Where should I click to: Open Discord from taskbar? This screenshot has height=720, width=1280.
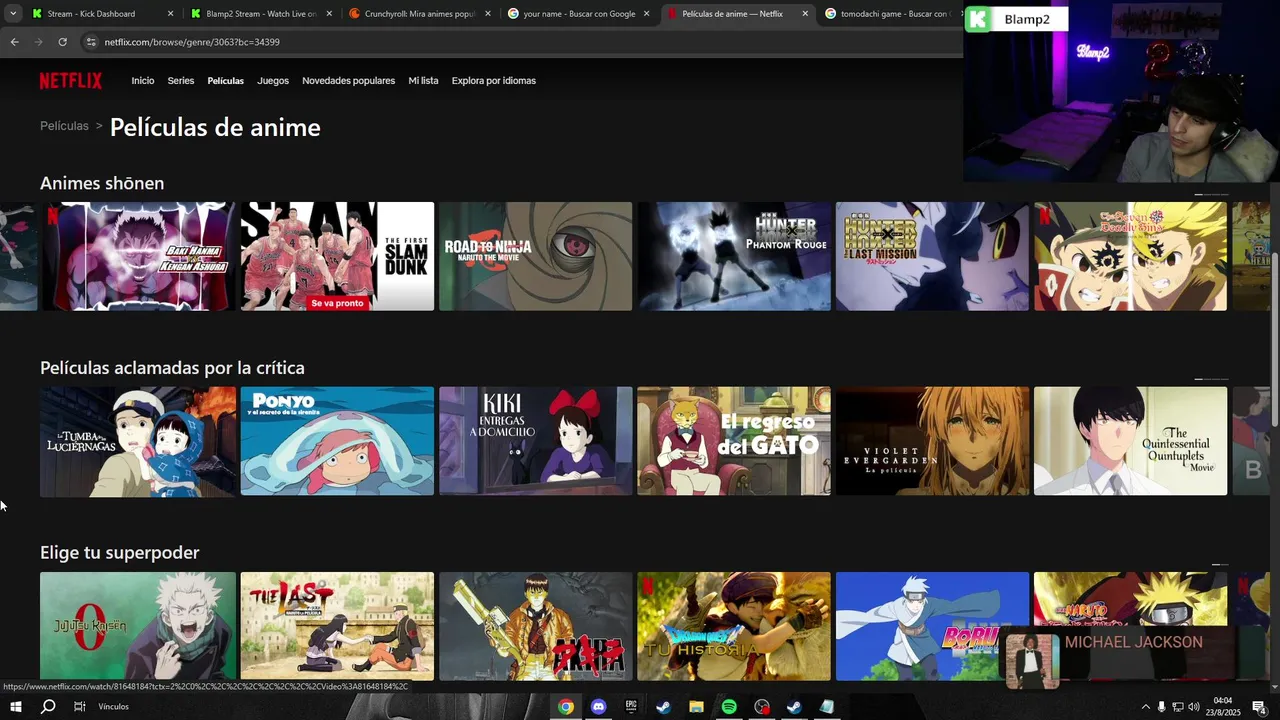pyautogui.click(x=598, y=707)
